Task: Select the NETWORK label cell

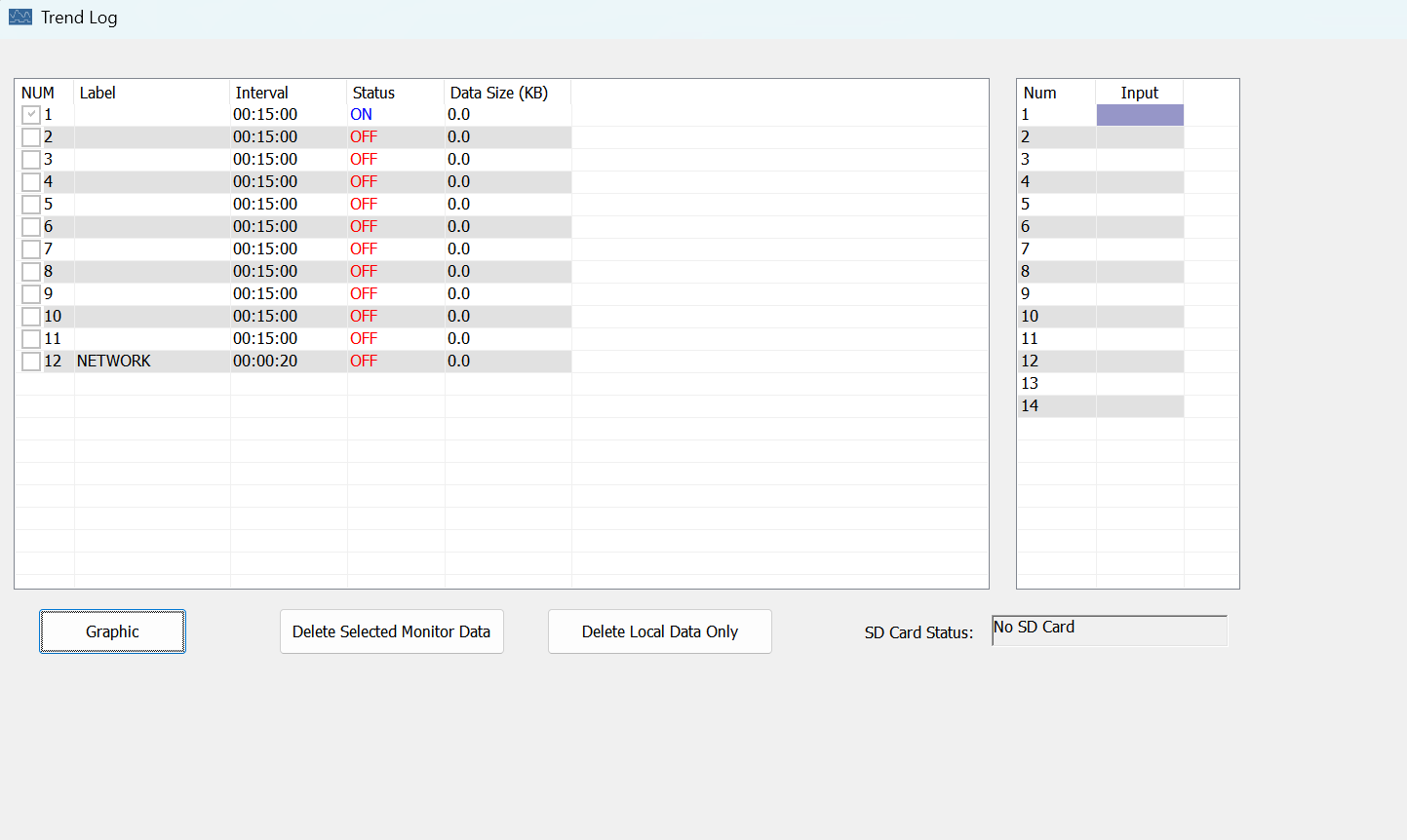Action: (x=114, y=362)
